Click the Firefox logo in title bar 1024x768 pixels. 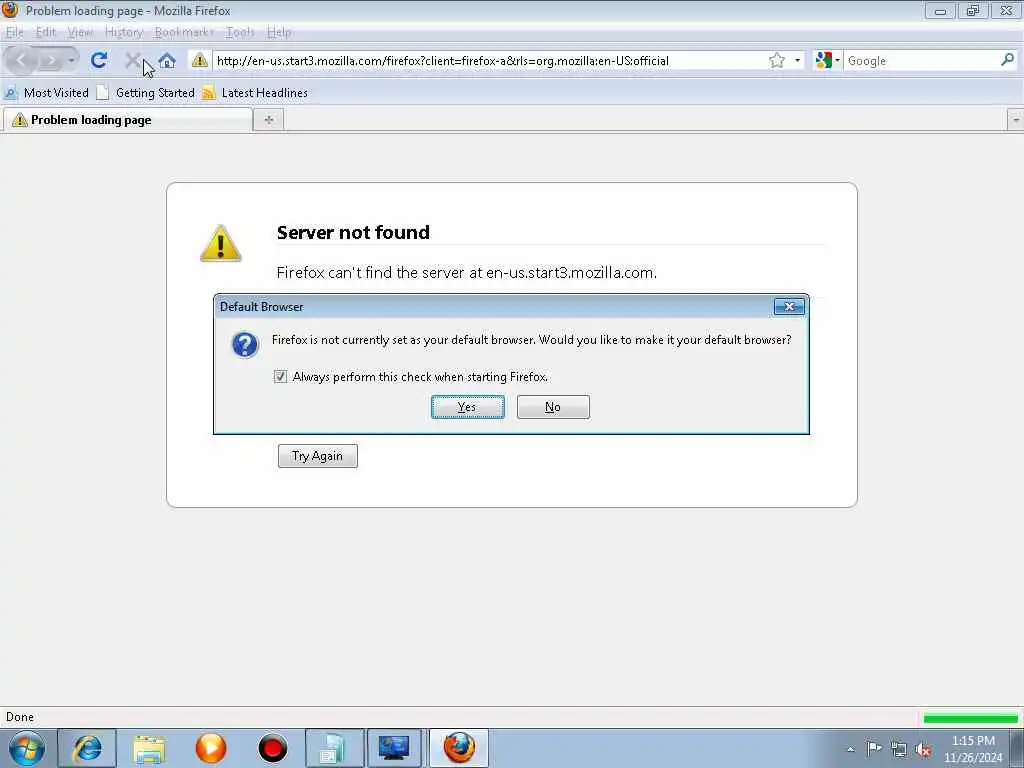coord(9,9)
